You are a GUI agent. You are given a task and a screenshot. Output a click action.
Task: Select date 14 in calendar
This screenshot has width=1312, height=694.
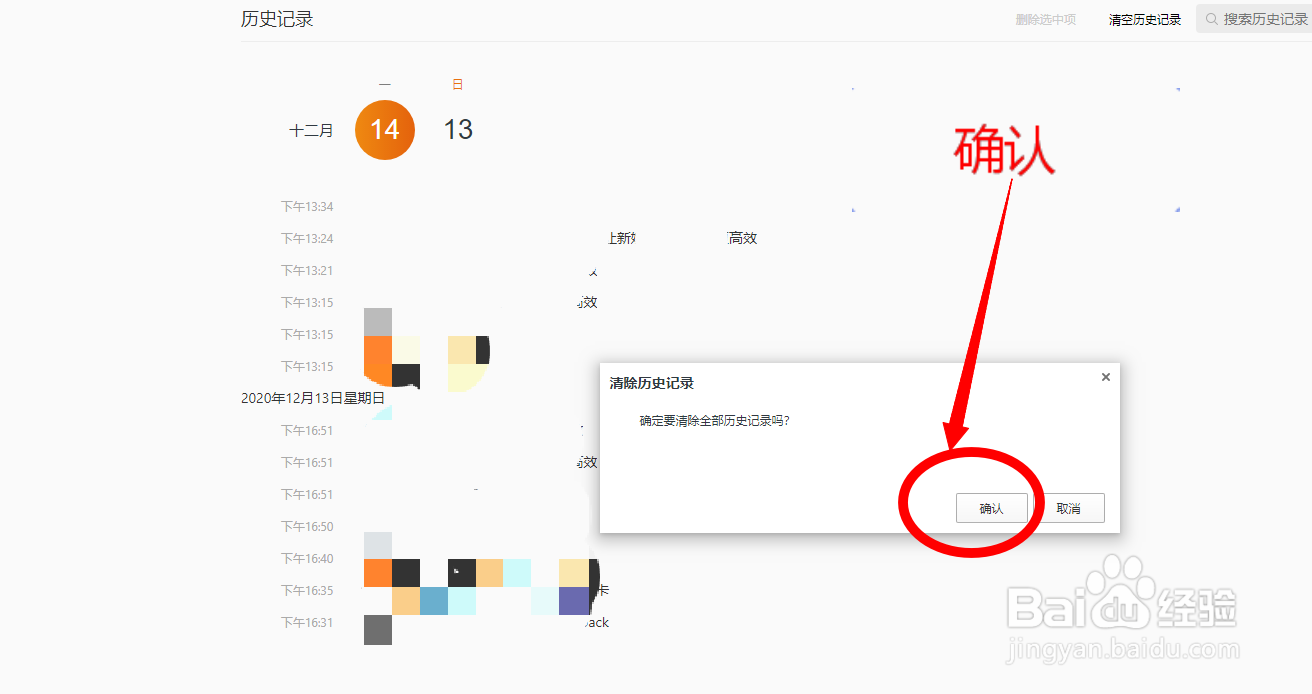point(385,130)
